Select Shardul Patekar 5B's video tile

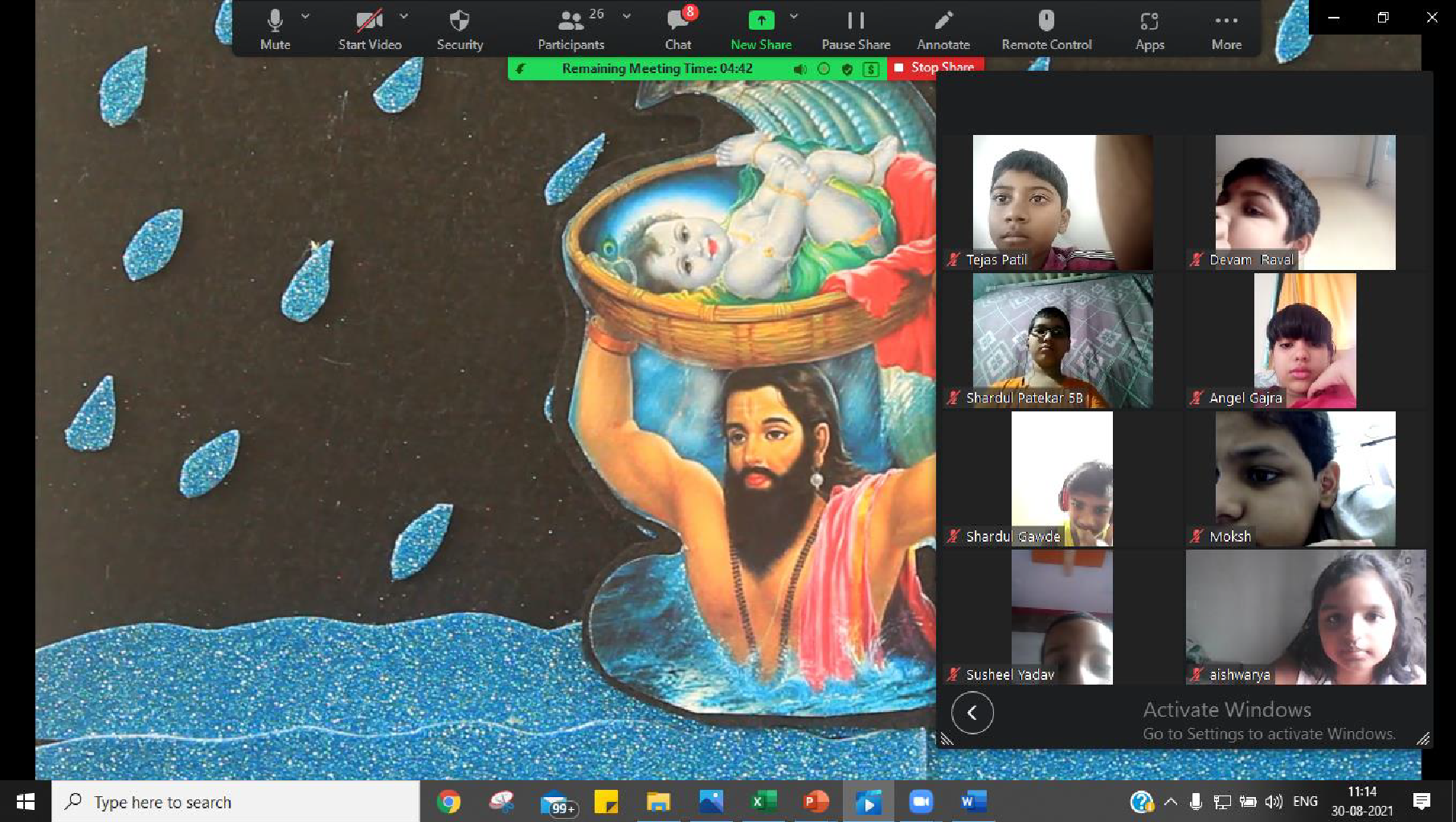click(1062, 341)
